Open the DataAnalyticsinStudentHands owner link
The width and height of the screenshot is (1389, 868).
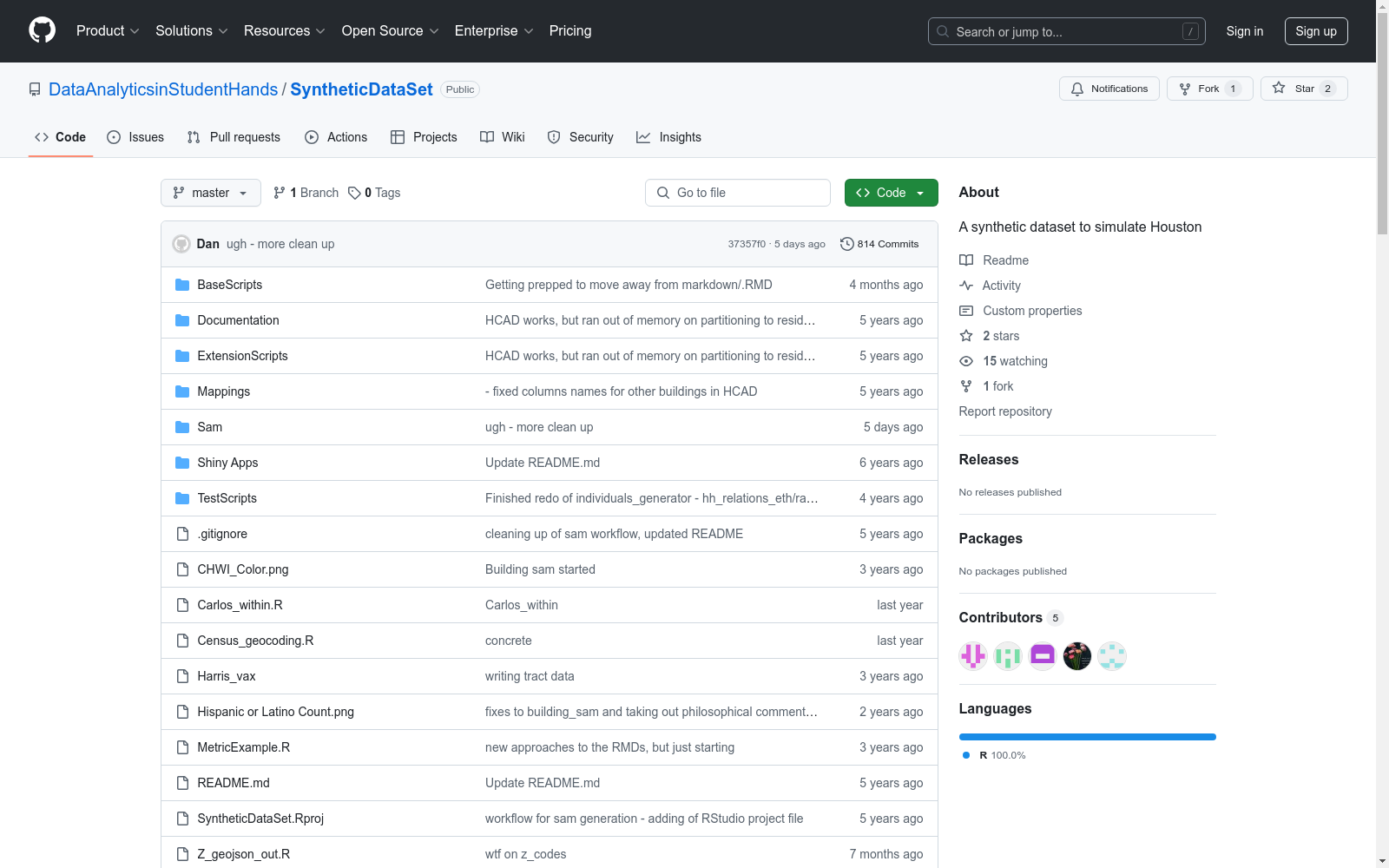tap(163, 89)
